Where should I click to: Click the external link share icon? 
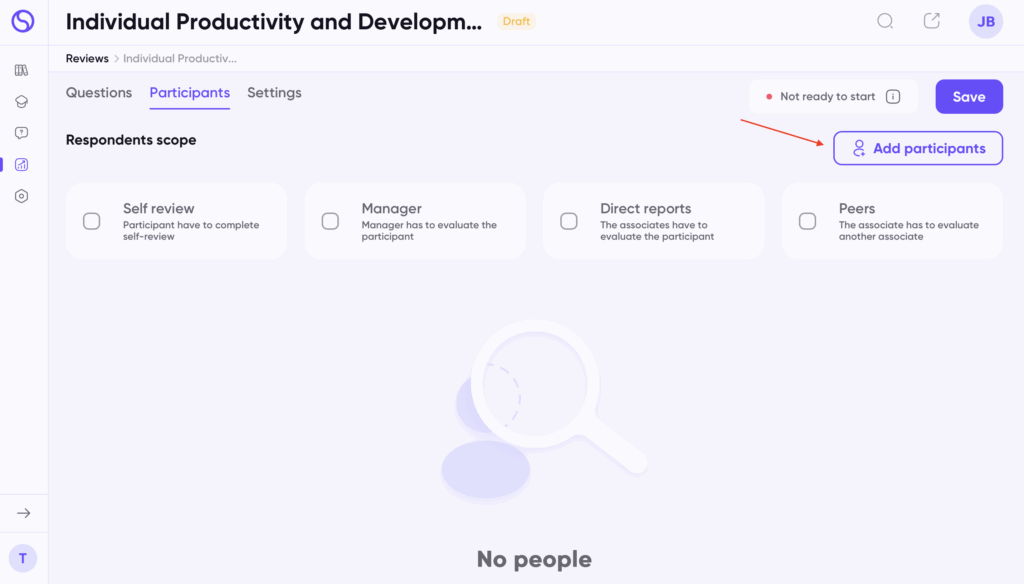[x=931, y=21]
